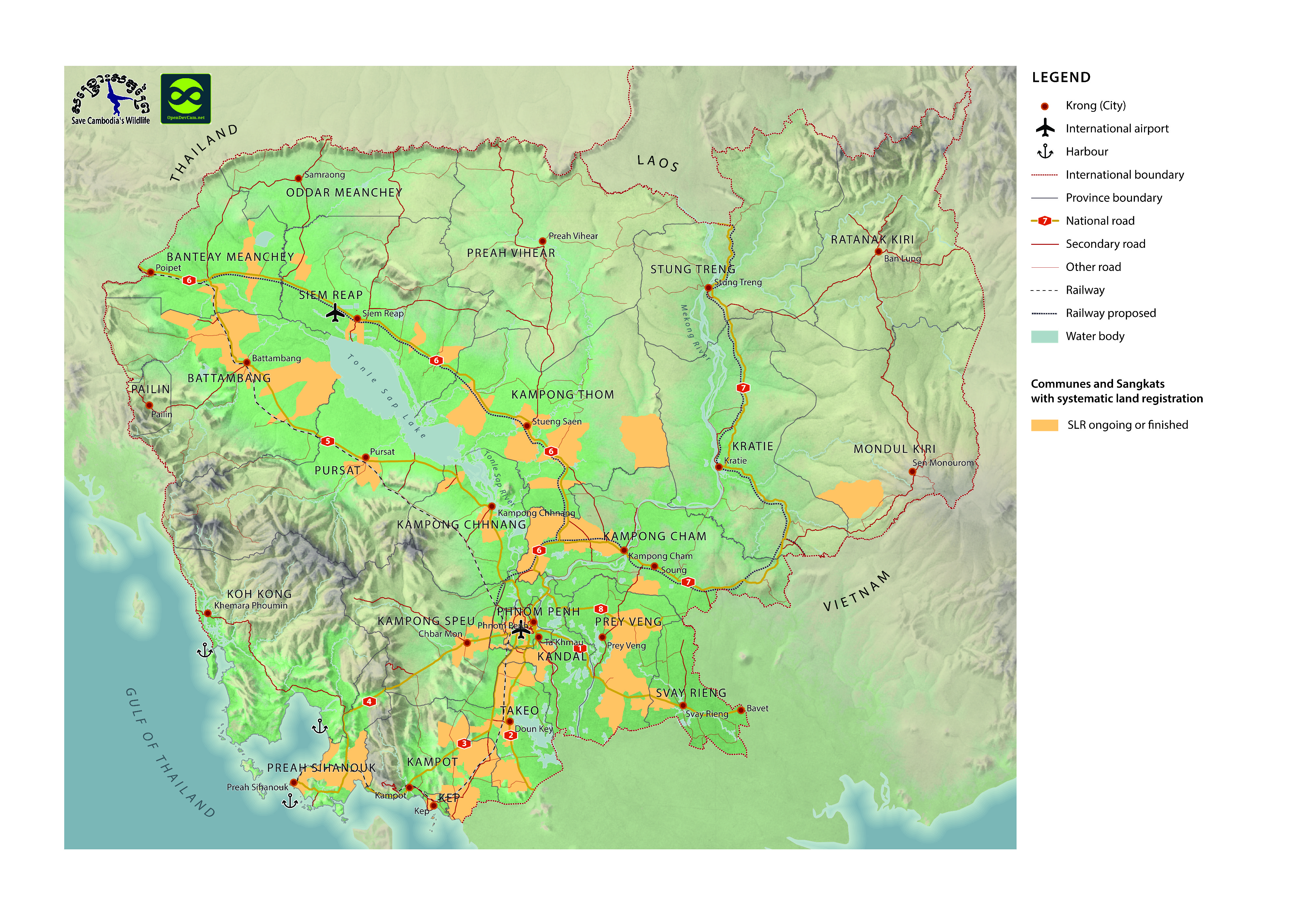
Task: Click road marker 1 near Ta Khmau
Action: 580,649
